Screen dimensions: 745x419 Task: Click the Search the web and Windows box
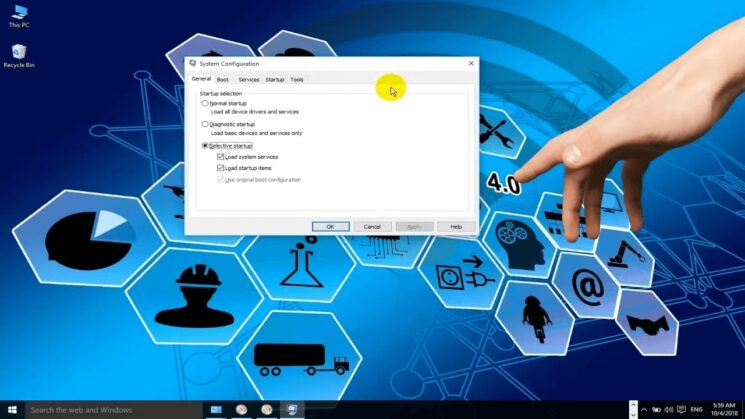click(x=113, y=409)
